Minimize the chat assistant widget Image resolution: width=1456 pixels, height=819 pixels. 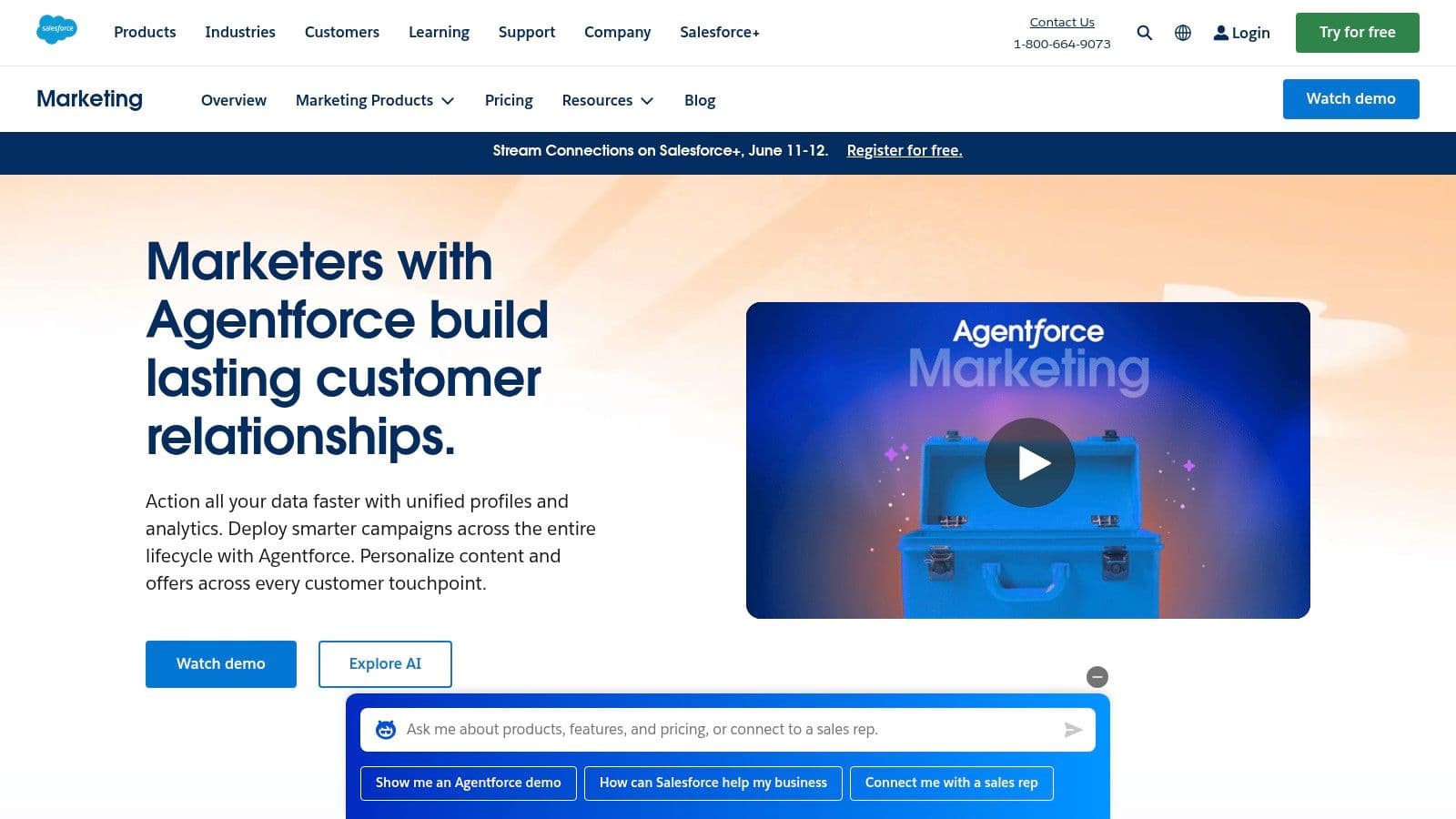coord(1097,677)
